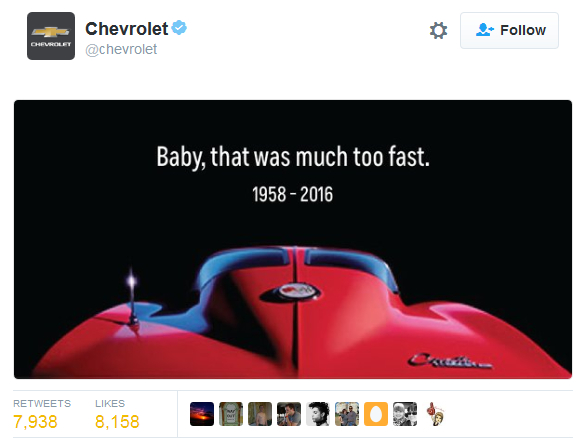This screenshot has width=580, height=440.
Task: Click the blue verified badge
Action: pos(179,28)
